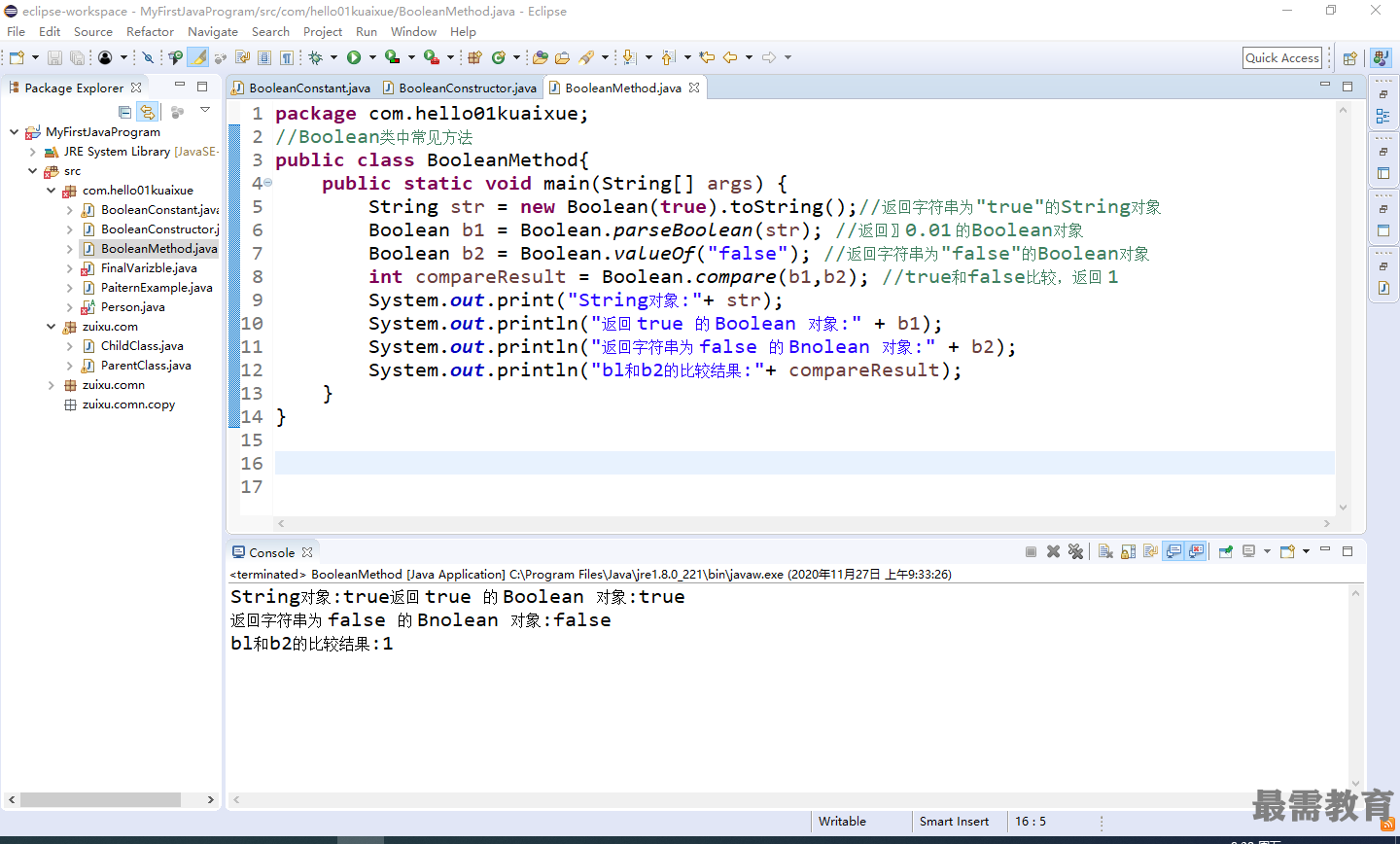Viewport: 1400px width, 844px height.
Task: Open Package Explorer View Menu triangle
Action: tap(205, 111)
